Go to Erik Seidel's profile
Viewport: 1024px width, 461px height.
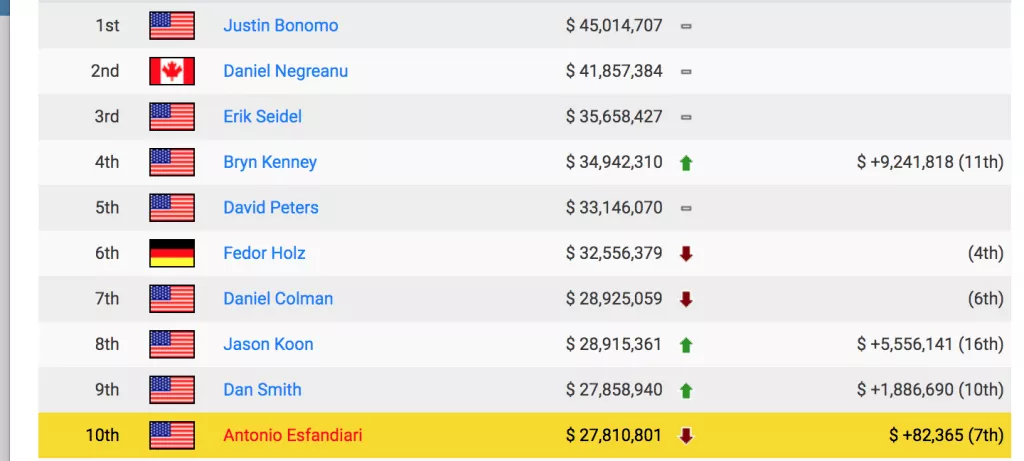262,116
